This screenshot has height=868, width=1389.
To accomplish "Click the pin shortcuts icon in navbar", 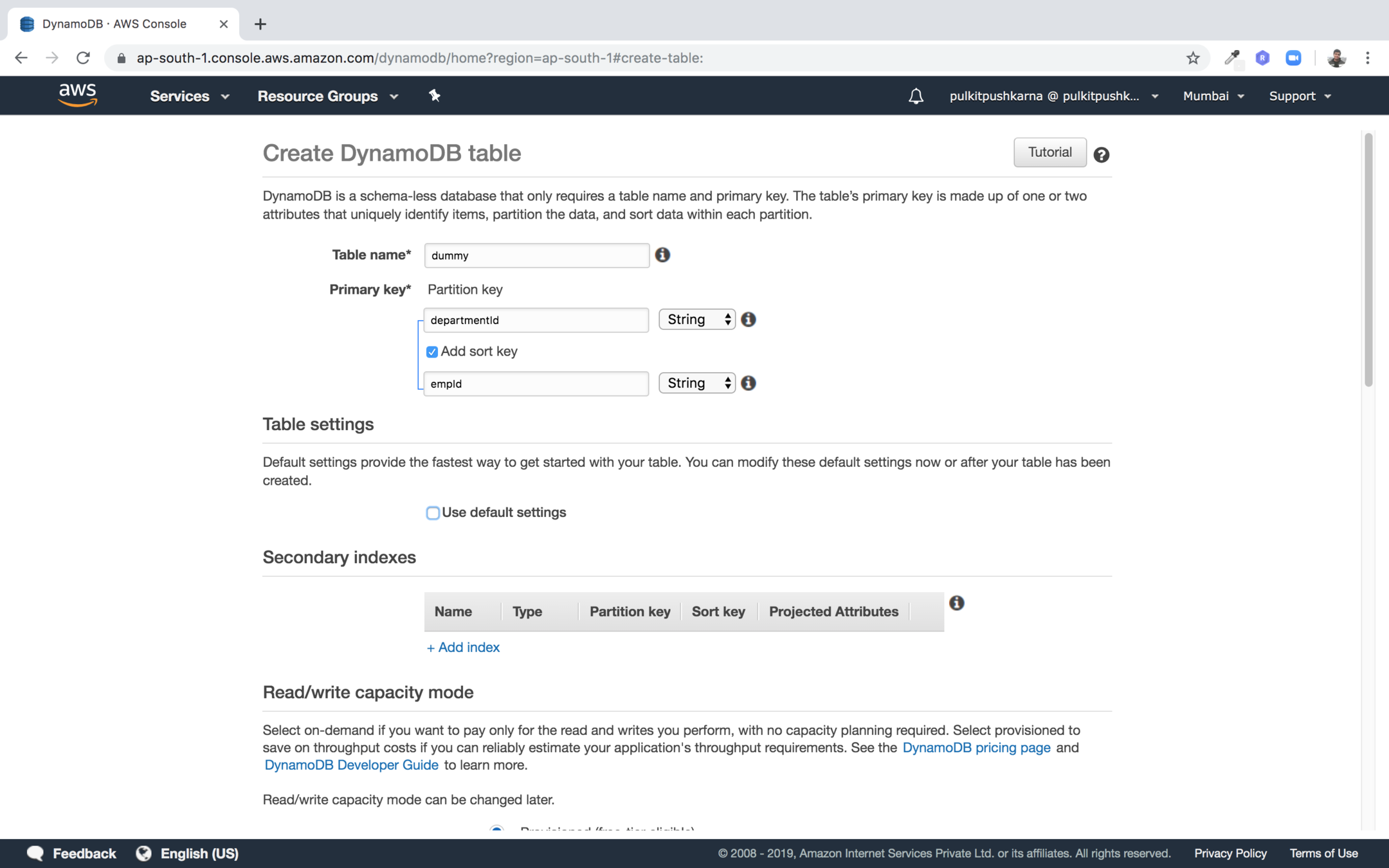I will point(434,96).
